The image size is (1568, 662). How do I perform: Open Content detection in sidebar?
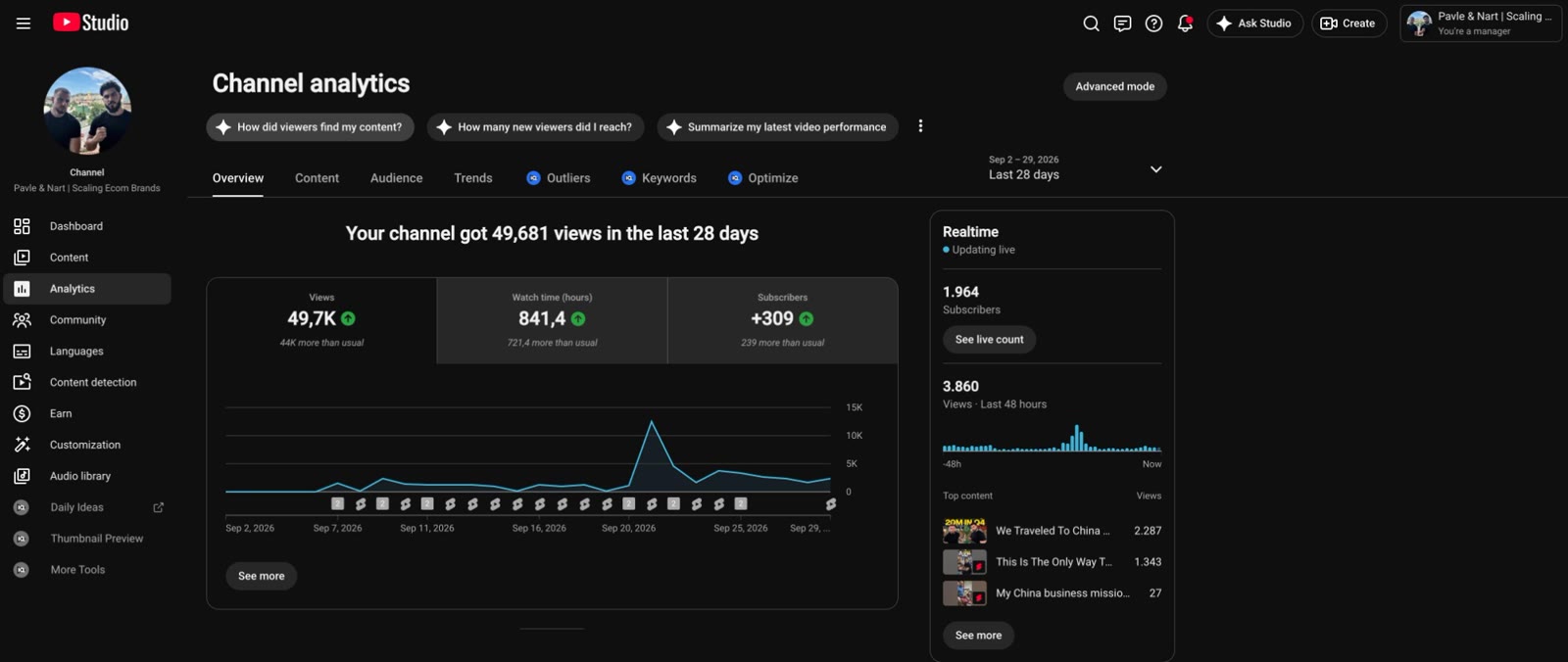tap(87, 383)
